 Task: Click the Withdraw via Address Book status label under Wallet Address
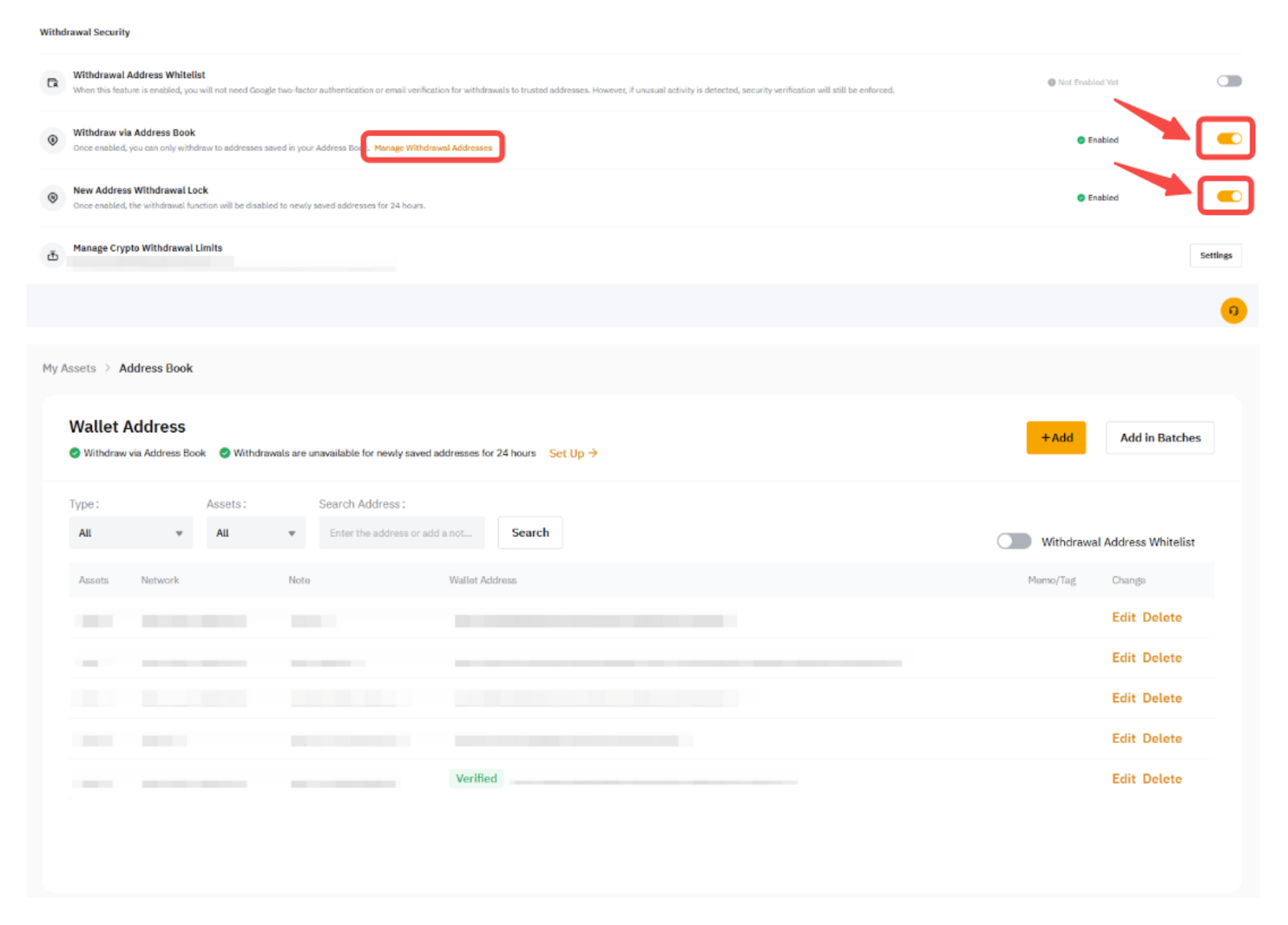tap(145, 453)
